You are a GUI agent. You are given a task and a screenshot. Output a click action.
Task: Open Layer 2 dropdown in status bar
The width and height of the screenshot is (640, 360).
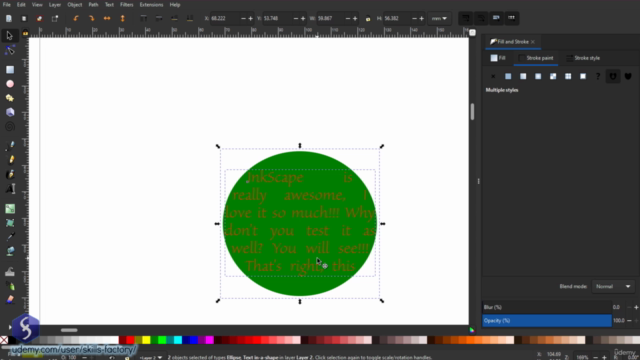click(x=151, y=357)
